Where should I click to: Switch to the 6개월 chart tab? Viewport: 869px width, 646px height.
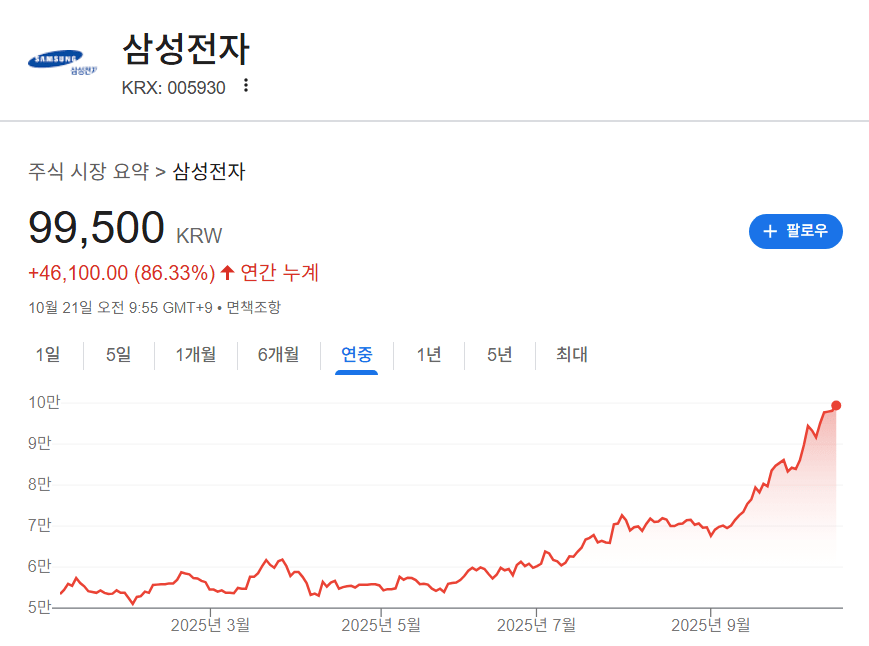point(278,354)
